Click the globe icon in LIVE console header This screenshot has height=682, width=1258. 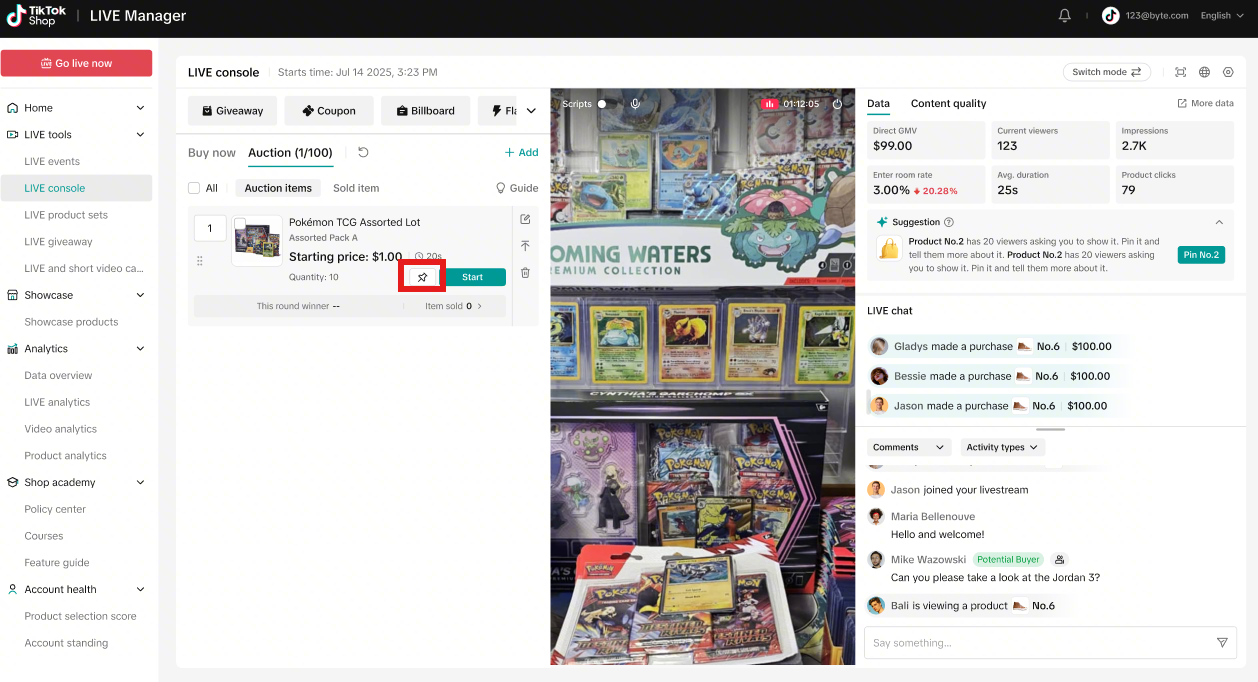pos(1204,72)
